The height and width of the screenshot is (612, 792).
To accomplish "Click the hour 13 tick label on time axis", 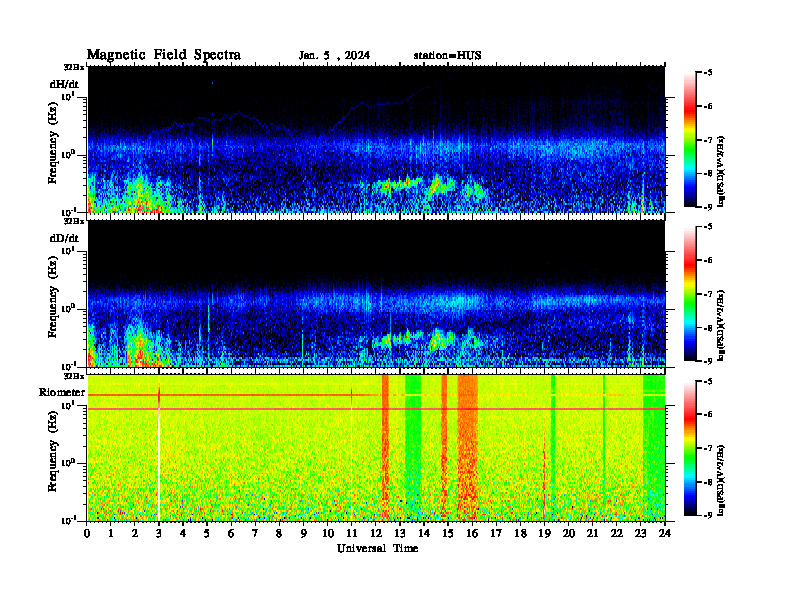I will (x=400, y=534).
